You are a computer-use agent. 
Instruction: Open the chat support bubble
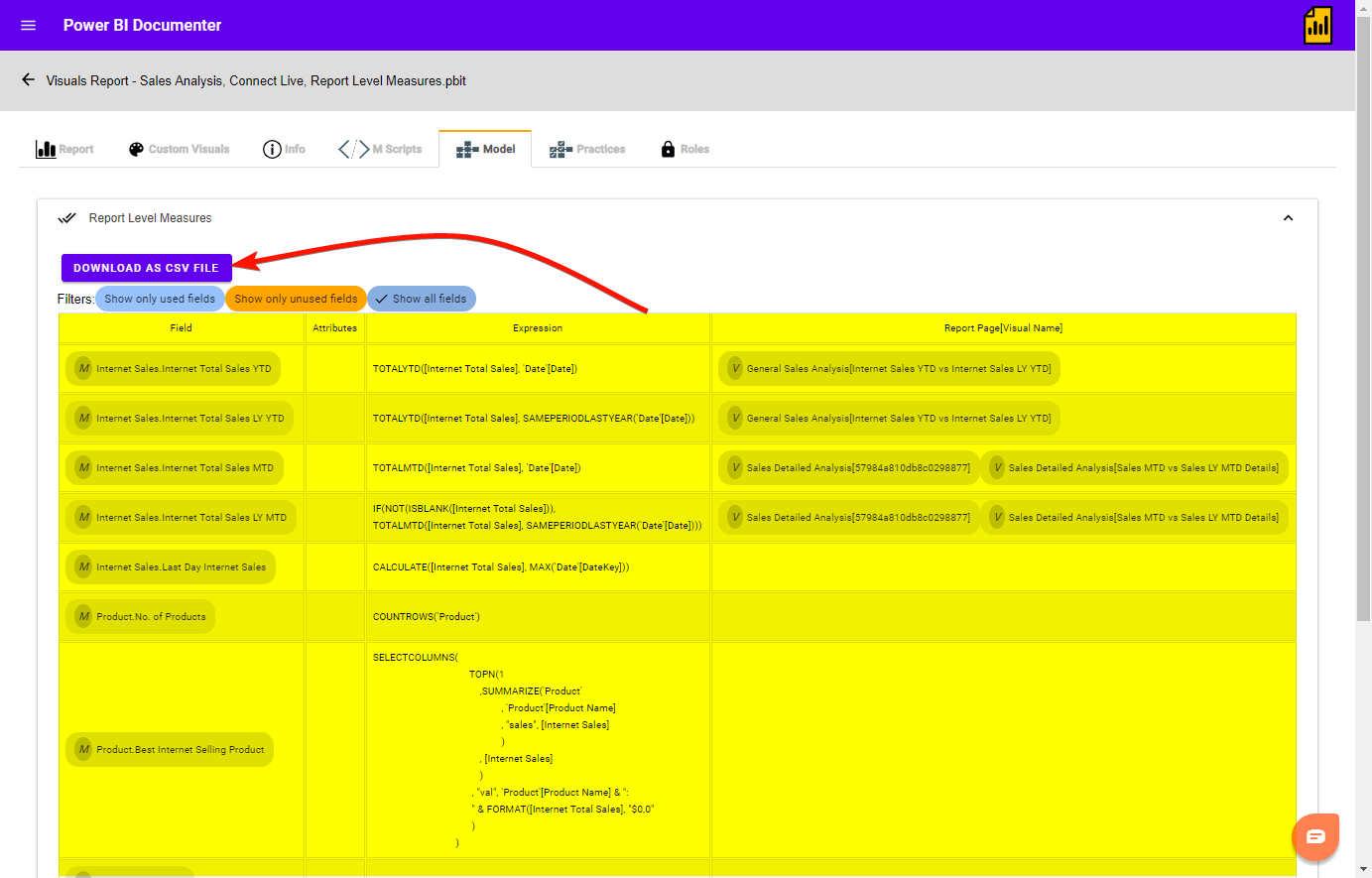pos(1315,836)
